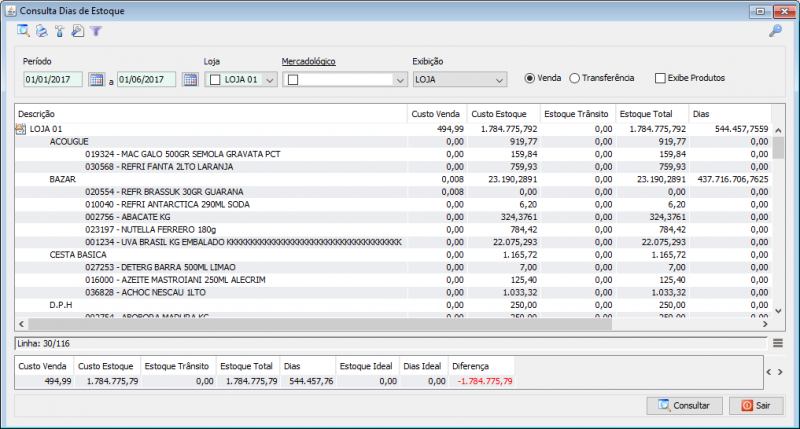Select row 019324 - MAC GALO 500GR SEMOLA
This screenshot has width=800, height=429.
[x=393, y=154]
